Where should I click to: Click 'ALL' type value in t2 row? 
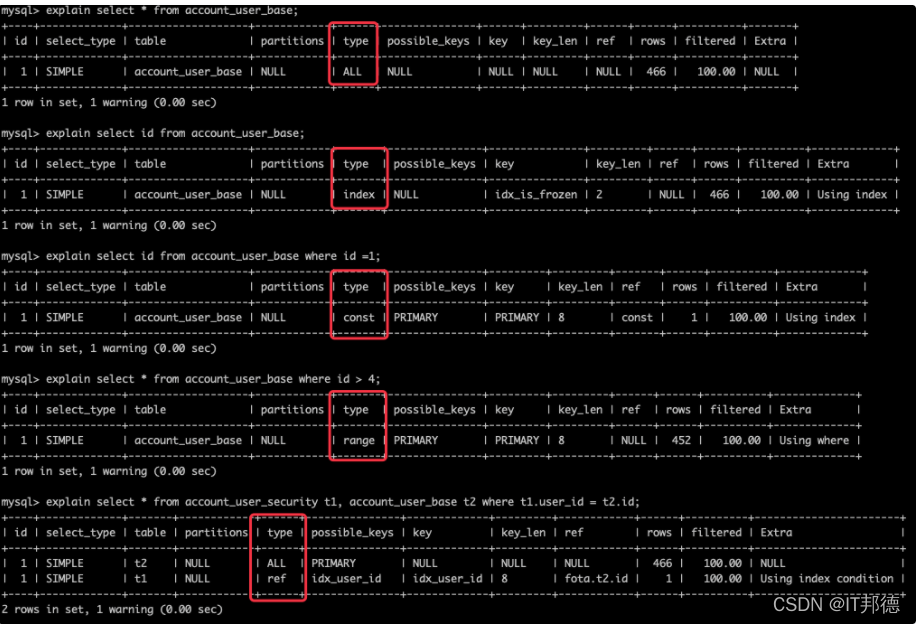pos(276,563)
